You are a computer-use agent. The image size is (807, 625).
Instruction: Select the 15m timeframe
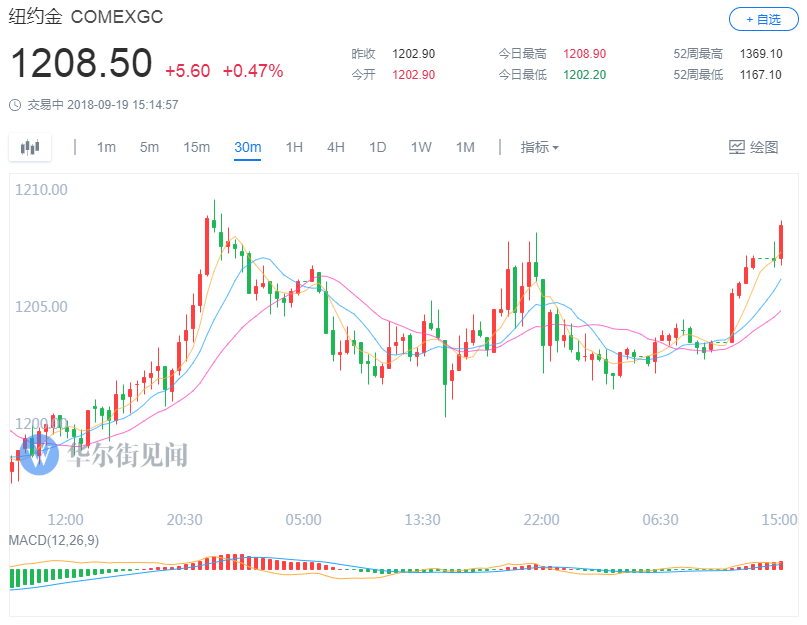point(197,147)
